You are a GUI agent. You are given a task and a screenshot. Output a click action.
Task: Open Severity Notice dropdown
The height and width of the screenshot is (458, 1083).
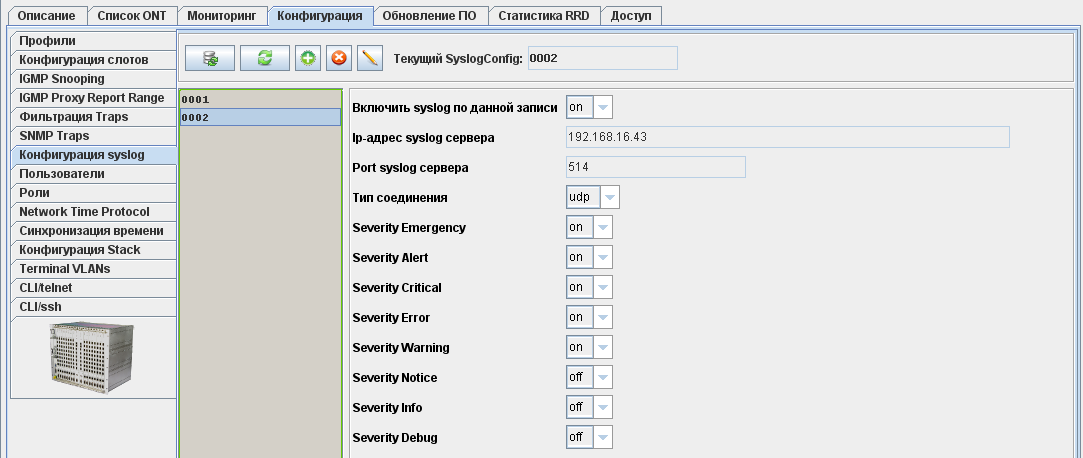589,378
